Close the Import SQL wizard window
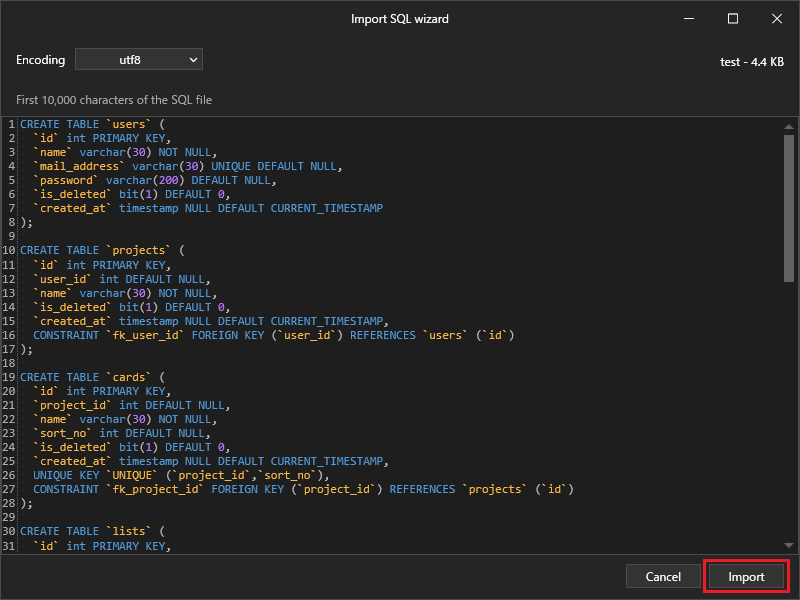This screenshot has width=800, height=600. click(777, 19)
